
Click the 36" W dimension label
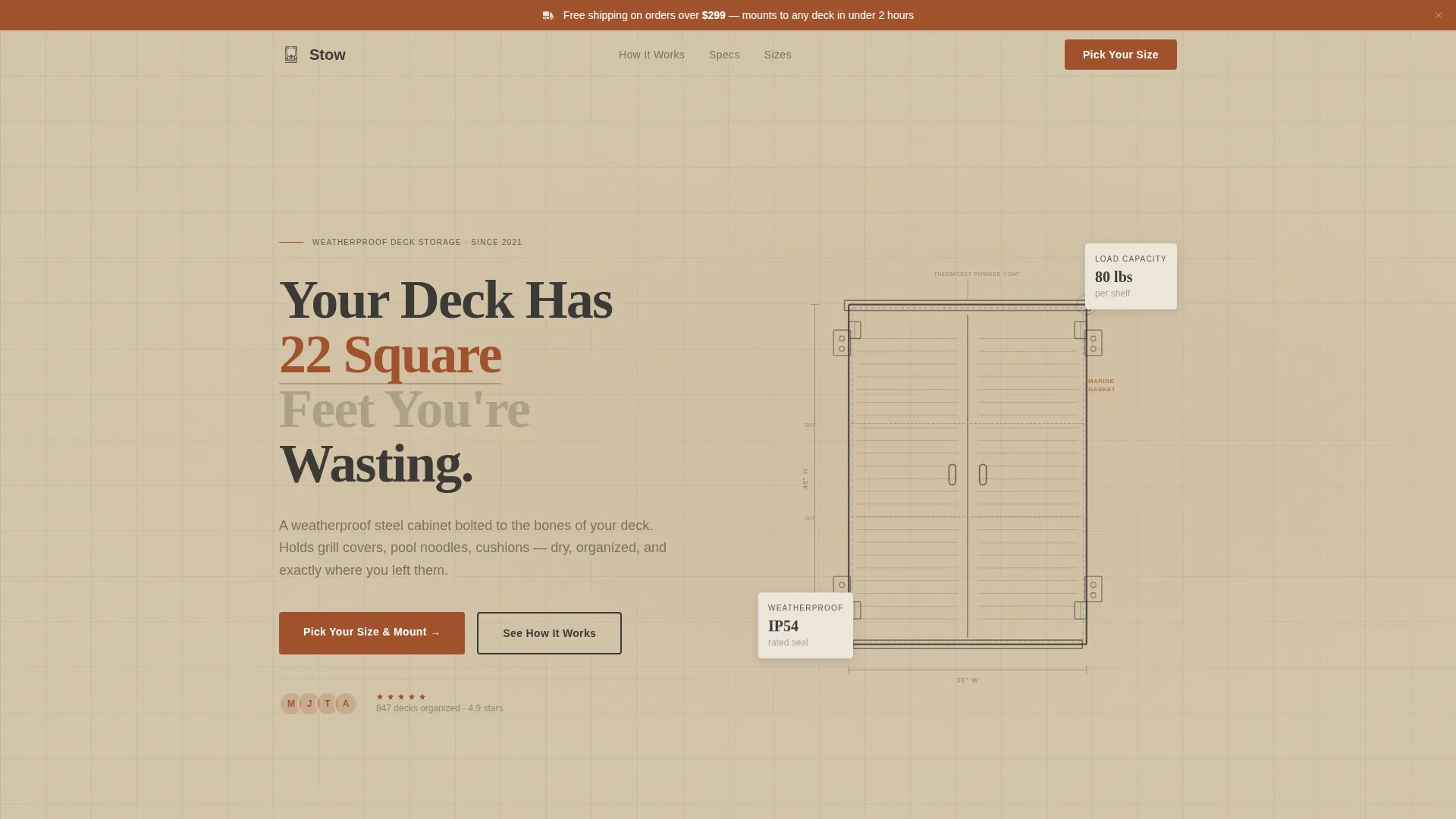click(967, 680)
